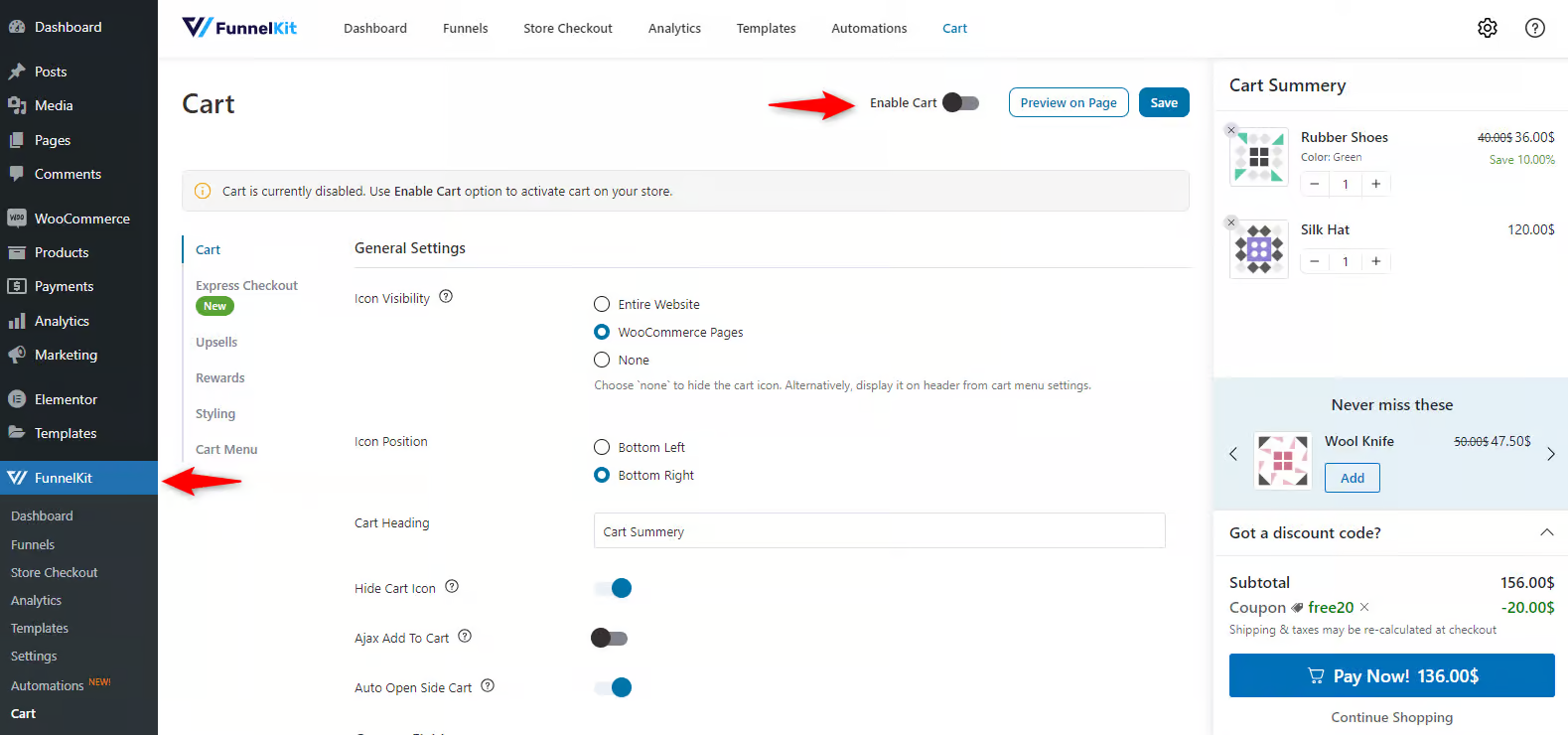The width and height of the screenshot is (1568, 735).
Task: Decrease Silk Hat quantity with minus
Action: tap(1315, 261)
